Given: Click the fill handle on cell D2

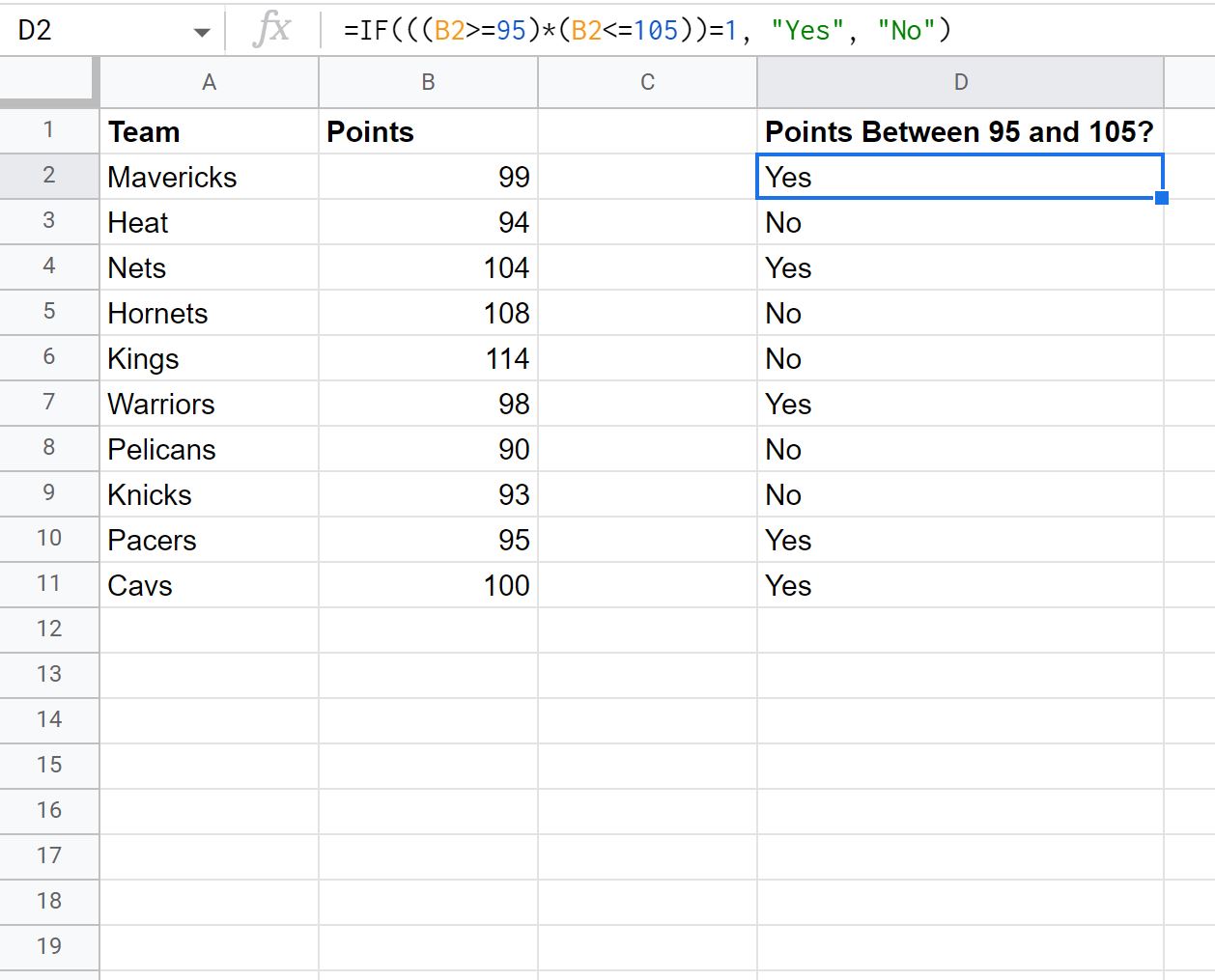Looking at the screenshot, I should coord(1162,198).
